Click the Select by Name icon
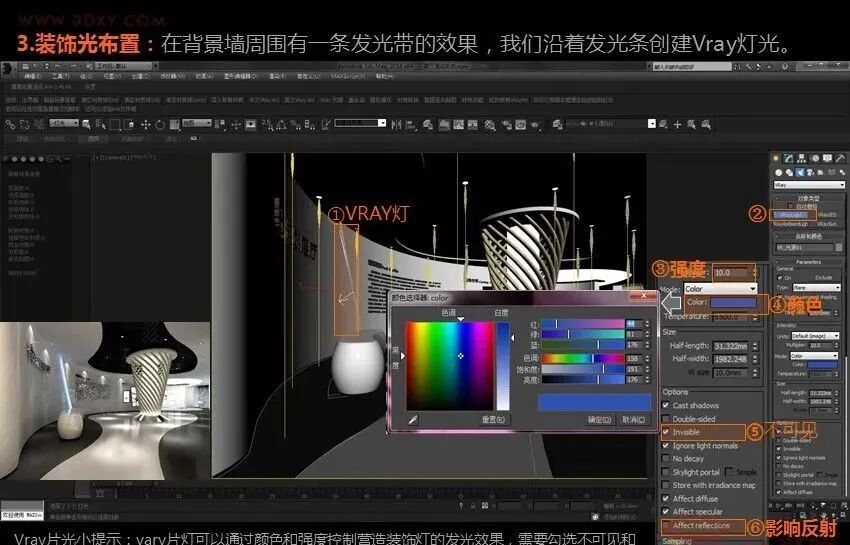 pyautogui.click(x=100, y=125)
